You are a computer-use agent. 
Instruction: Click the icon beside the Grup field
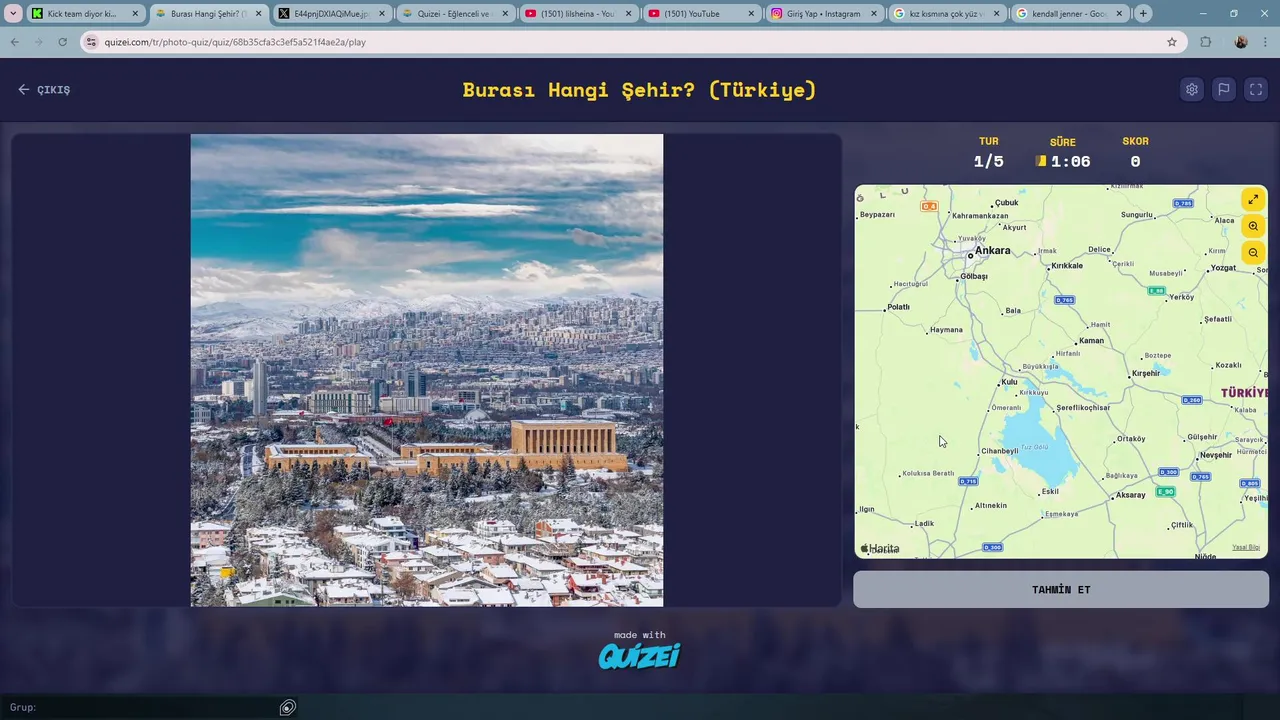click(x=288, y=707)
